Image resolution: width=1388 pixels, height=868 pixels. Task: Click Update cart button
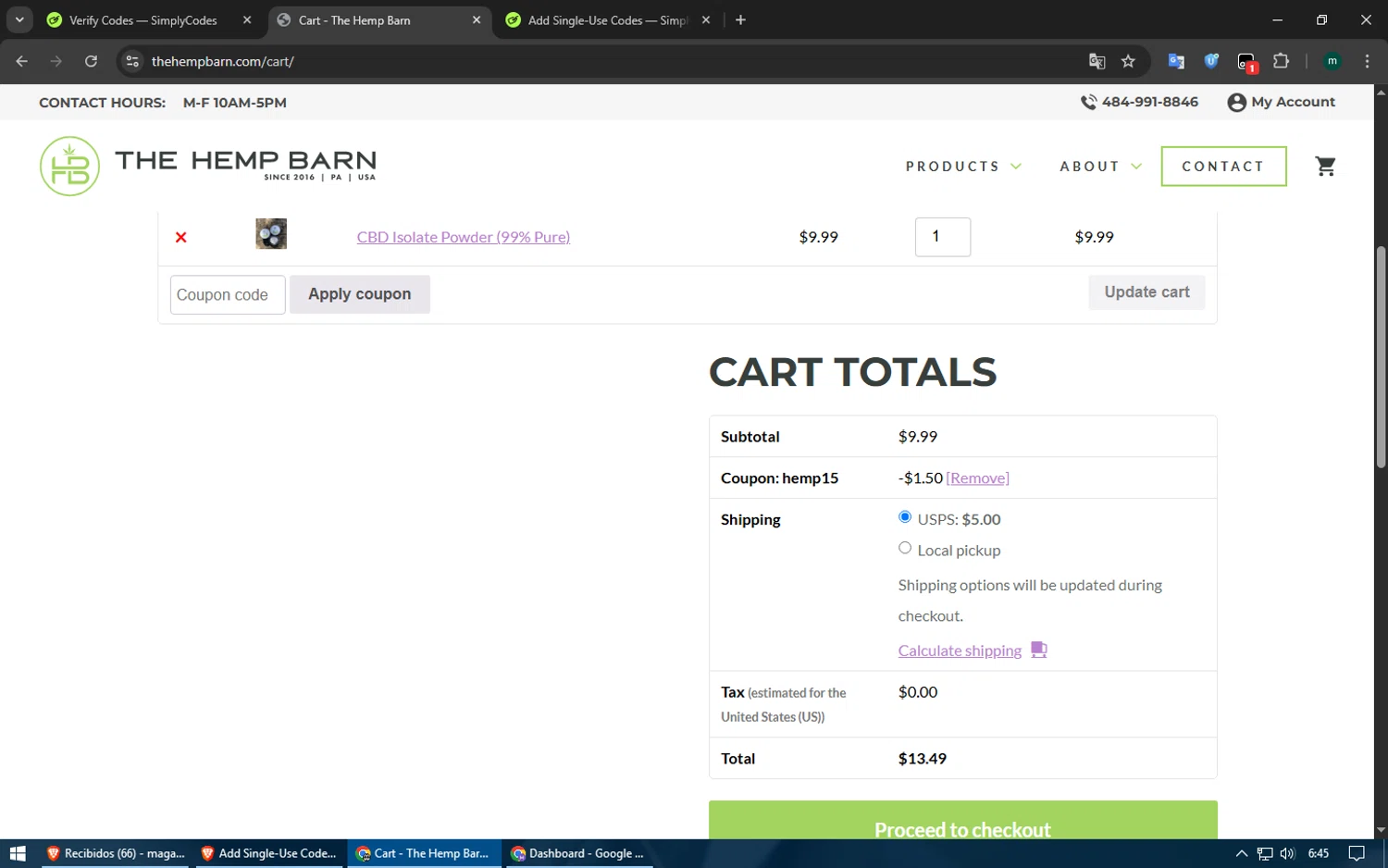click(1146, 292)
